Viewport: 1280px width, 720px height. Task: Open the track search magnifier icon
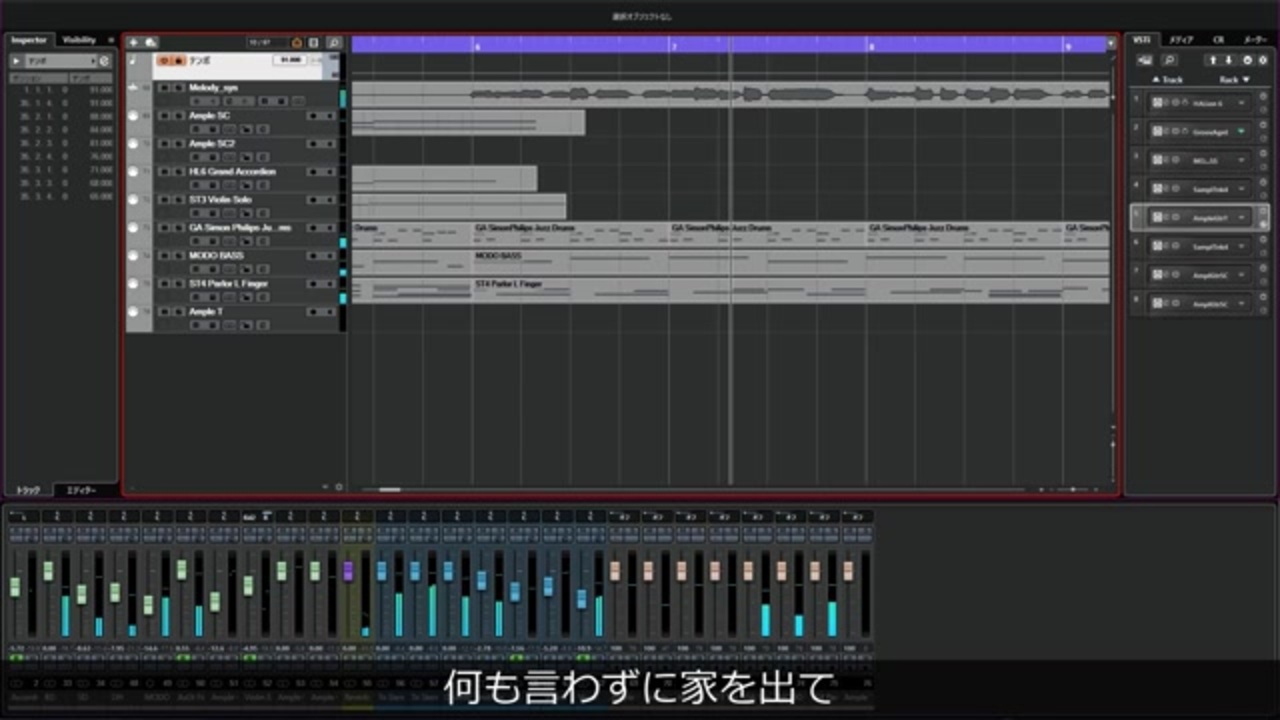(x=334, y=43)
